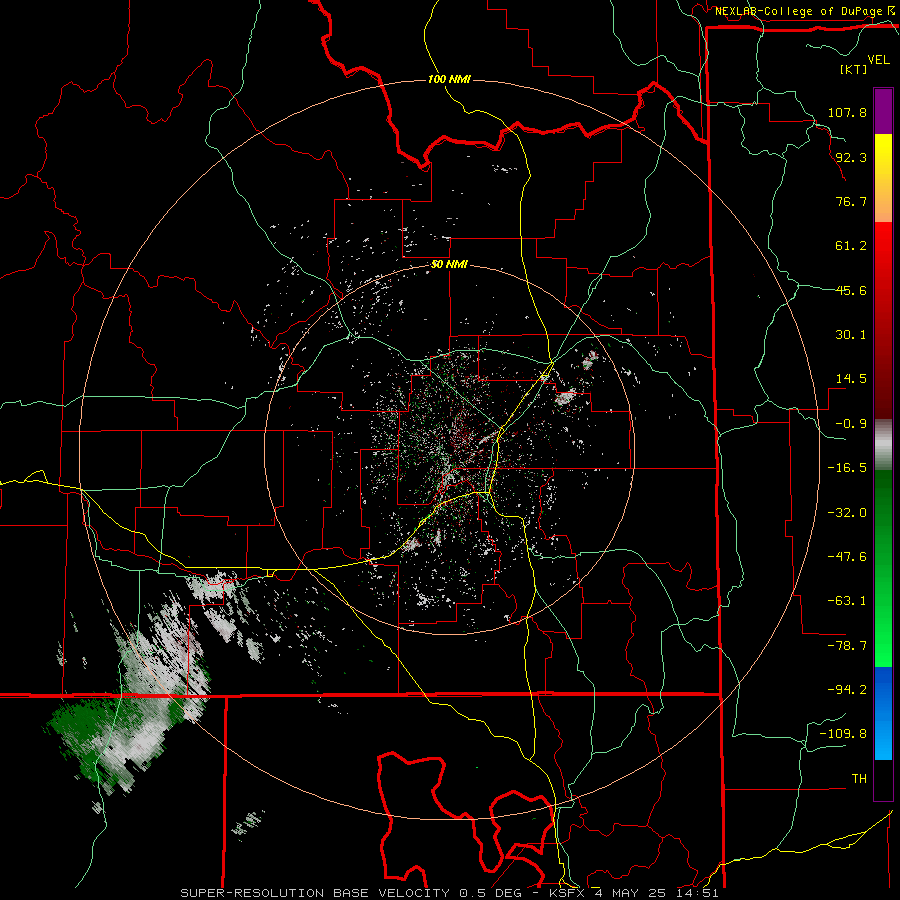The image size is (900, 900).
Task: Click the -0.9 legend value
Action: (x=851, y=424)
